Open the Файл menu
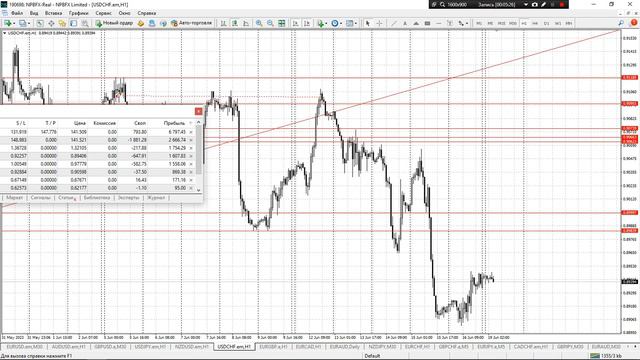The width and height of the screenshot is (640, 360). (x=17, y=13)
